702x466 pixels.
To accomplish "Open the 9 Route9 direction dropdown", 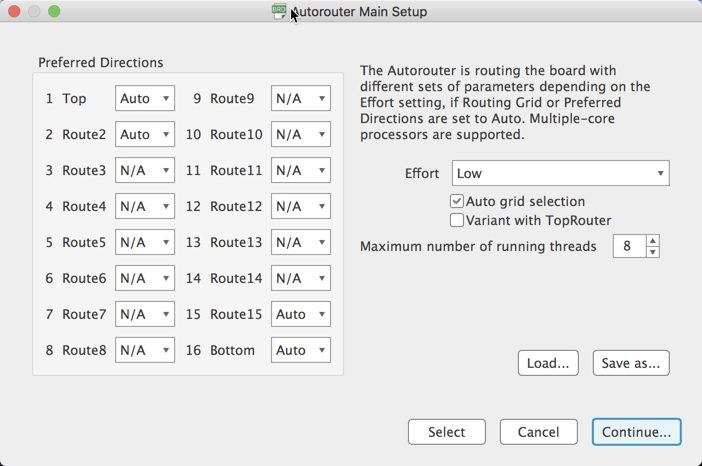I will (x=301, y=98).
